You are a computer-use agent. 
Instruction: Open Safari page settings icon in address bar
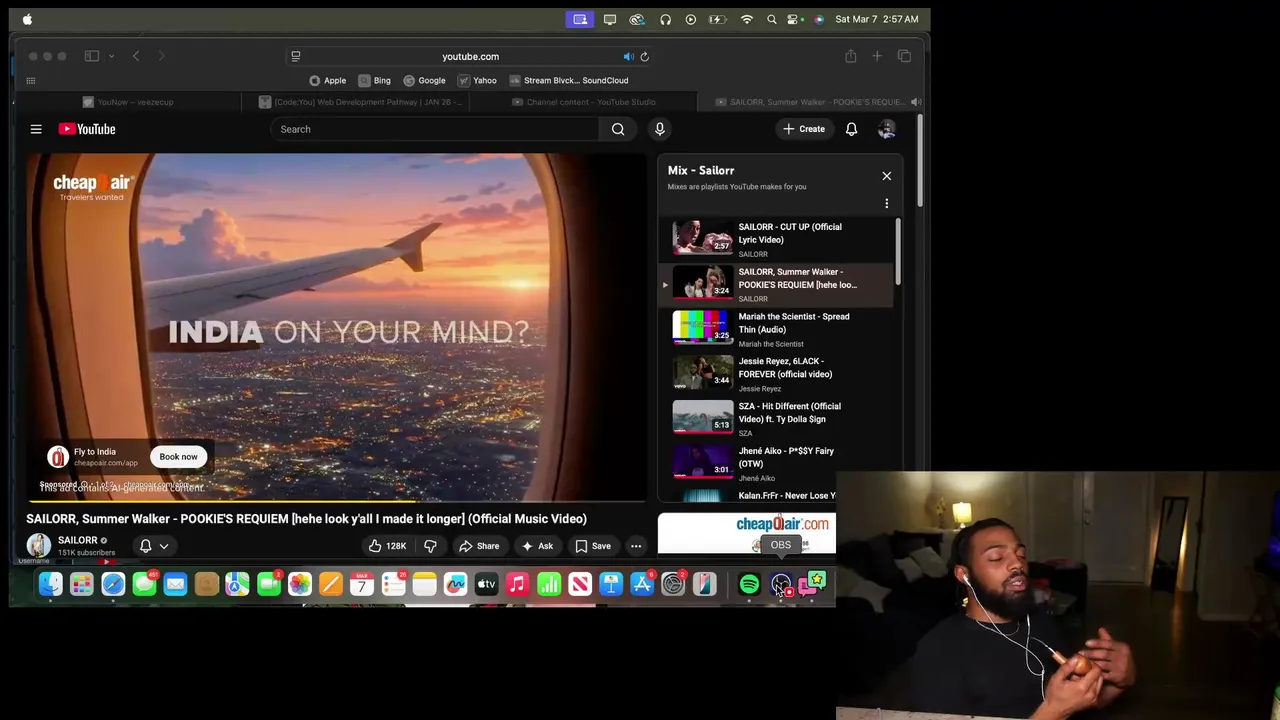[296, 57]
